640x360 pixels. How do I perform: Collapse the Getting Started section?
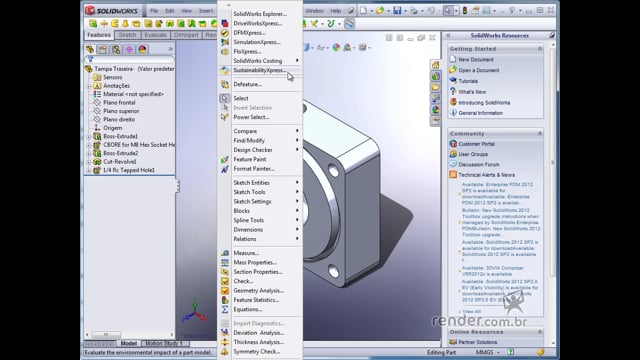540,49
